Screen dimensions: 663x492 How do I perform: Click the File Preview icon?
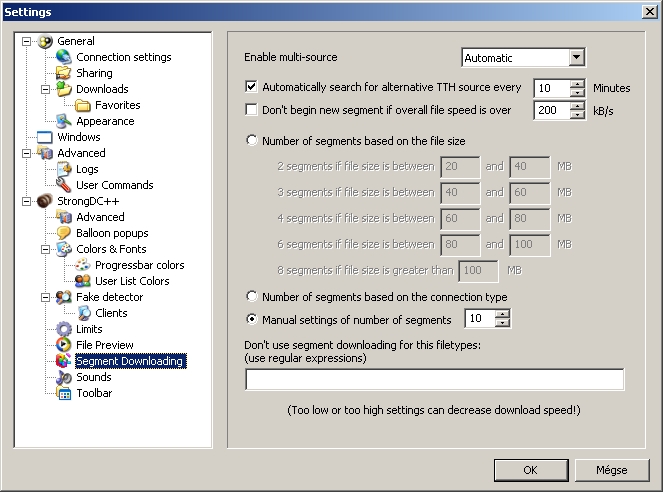(64, 345)
